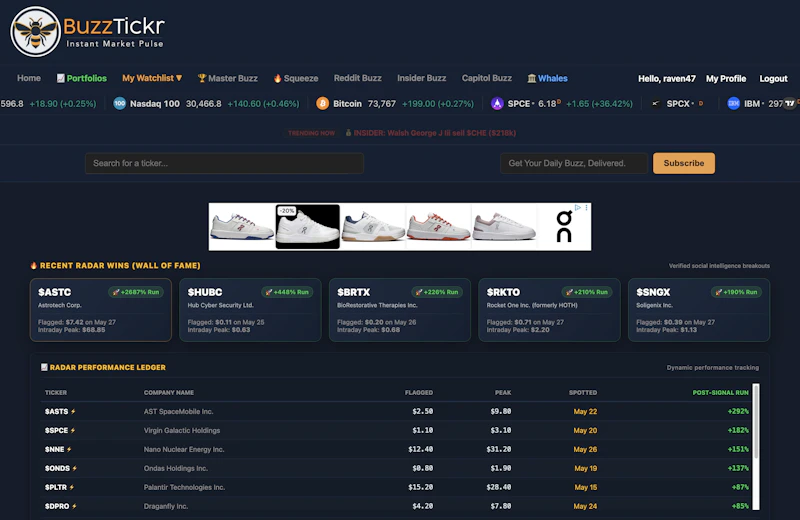Click the On brand logo in ad
The width and height of the screenshot is (800, 520).
(564, 226)
